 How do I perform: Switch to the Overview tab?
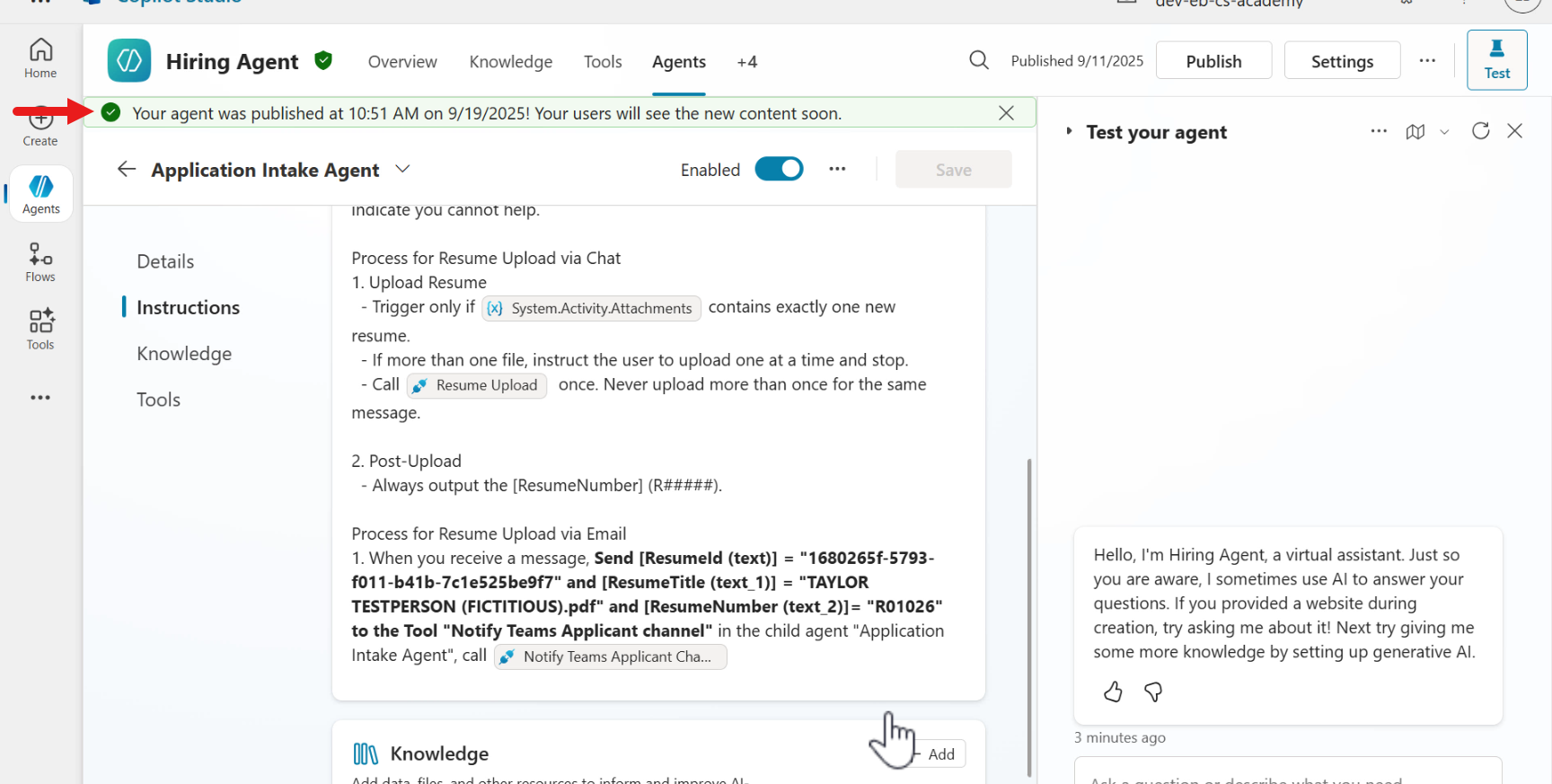pyautogui.click(x=402, y=62)
